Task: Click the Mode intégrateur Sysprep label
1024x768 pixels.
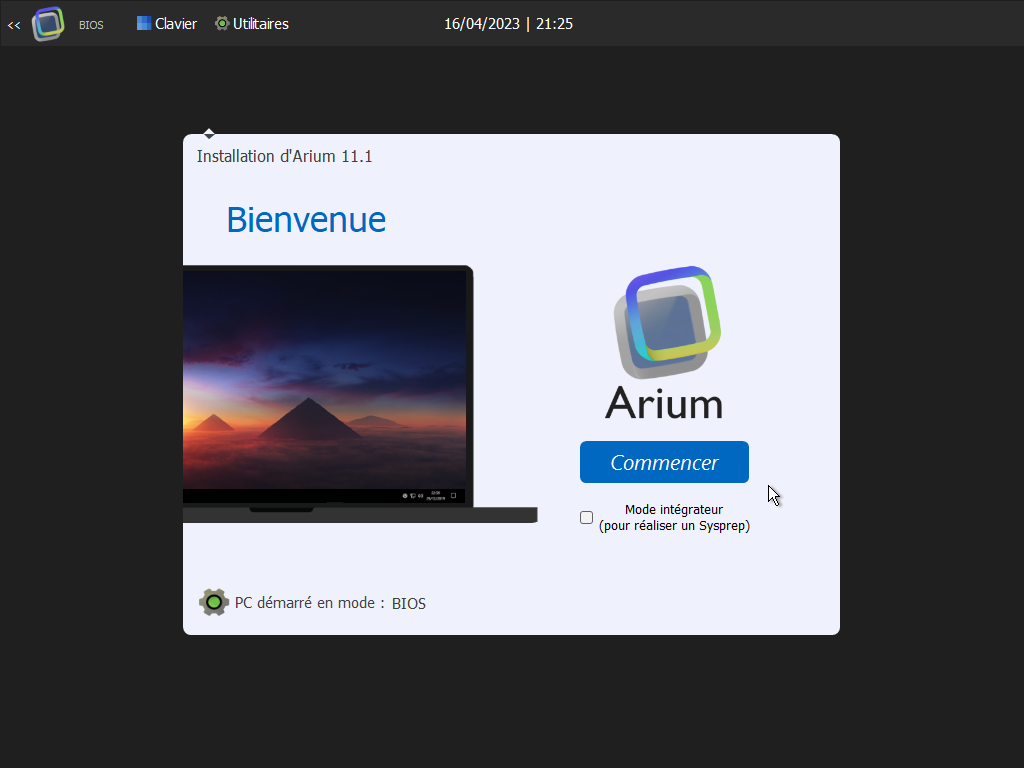Action: 674,517
